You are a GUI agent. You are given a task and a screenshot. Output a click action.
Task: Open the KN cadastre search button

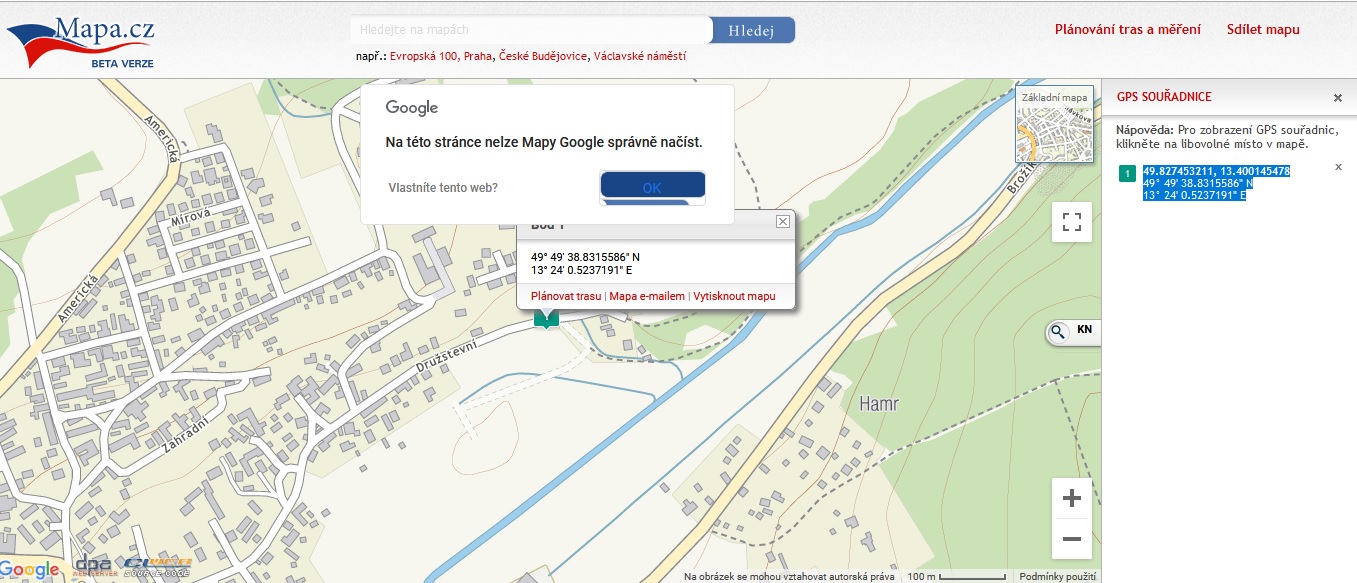[1072, 333]
